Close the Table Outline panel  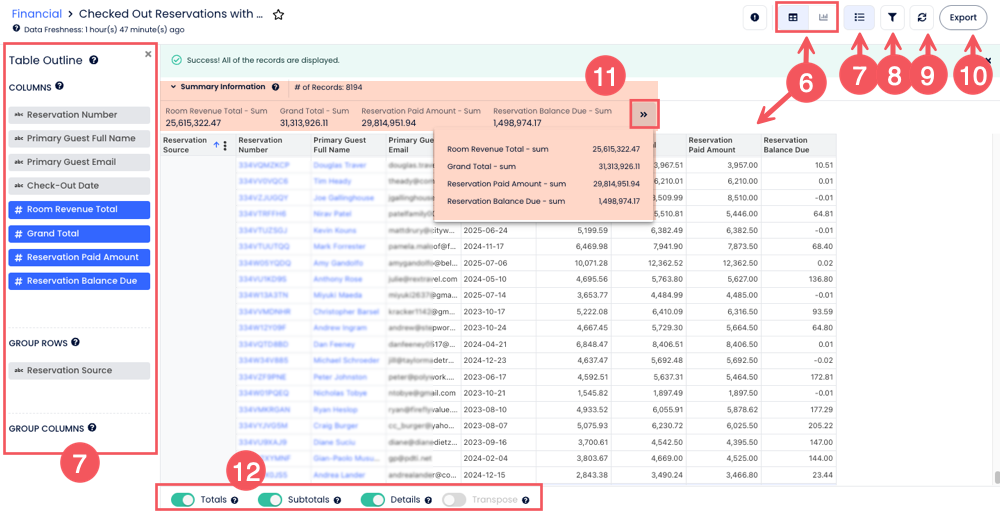pos(148,54)
